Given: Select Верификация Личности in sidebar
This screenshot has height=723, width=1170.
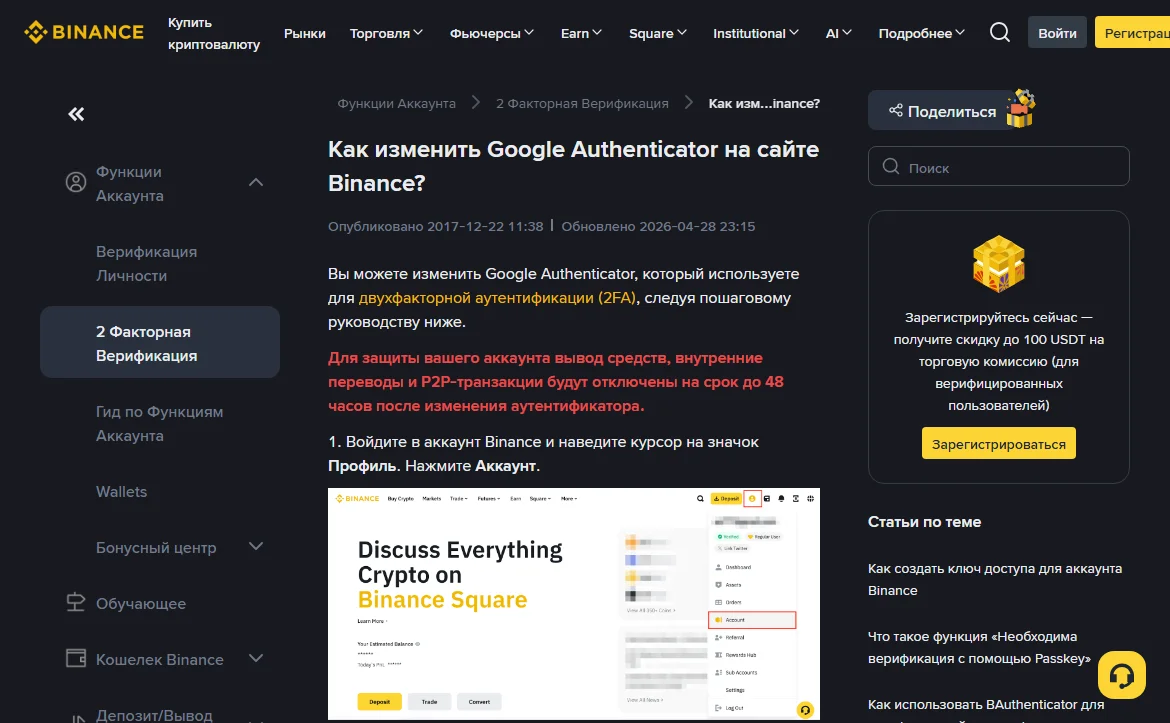Looking at the screenshot, I should tap(160, 263).
